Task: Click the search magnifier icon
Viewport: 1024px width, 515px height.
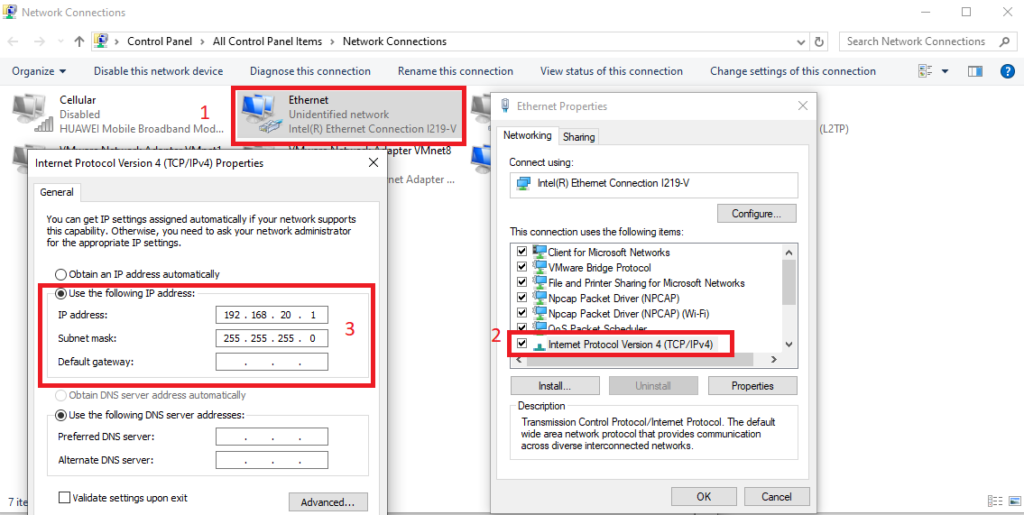Action: (1005, 42)
